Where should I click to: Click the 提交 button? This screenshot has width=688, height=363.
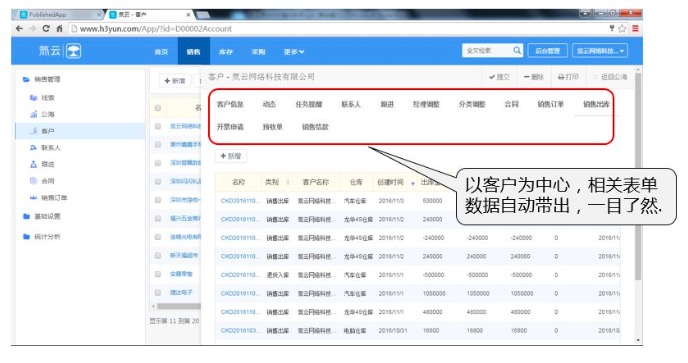click(x=499, y=77)
